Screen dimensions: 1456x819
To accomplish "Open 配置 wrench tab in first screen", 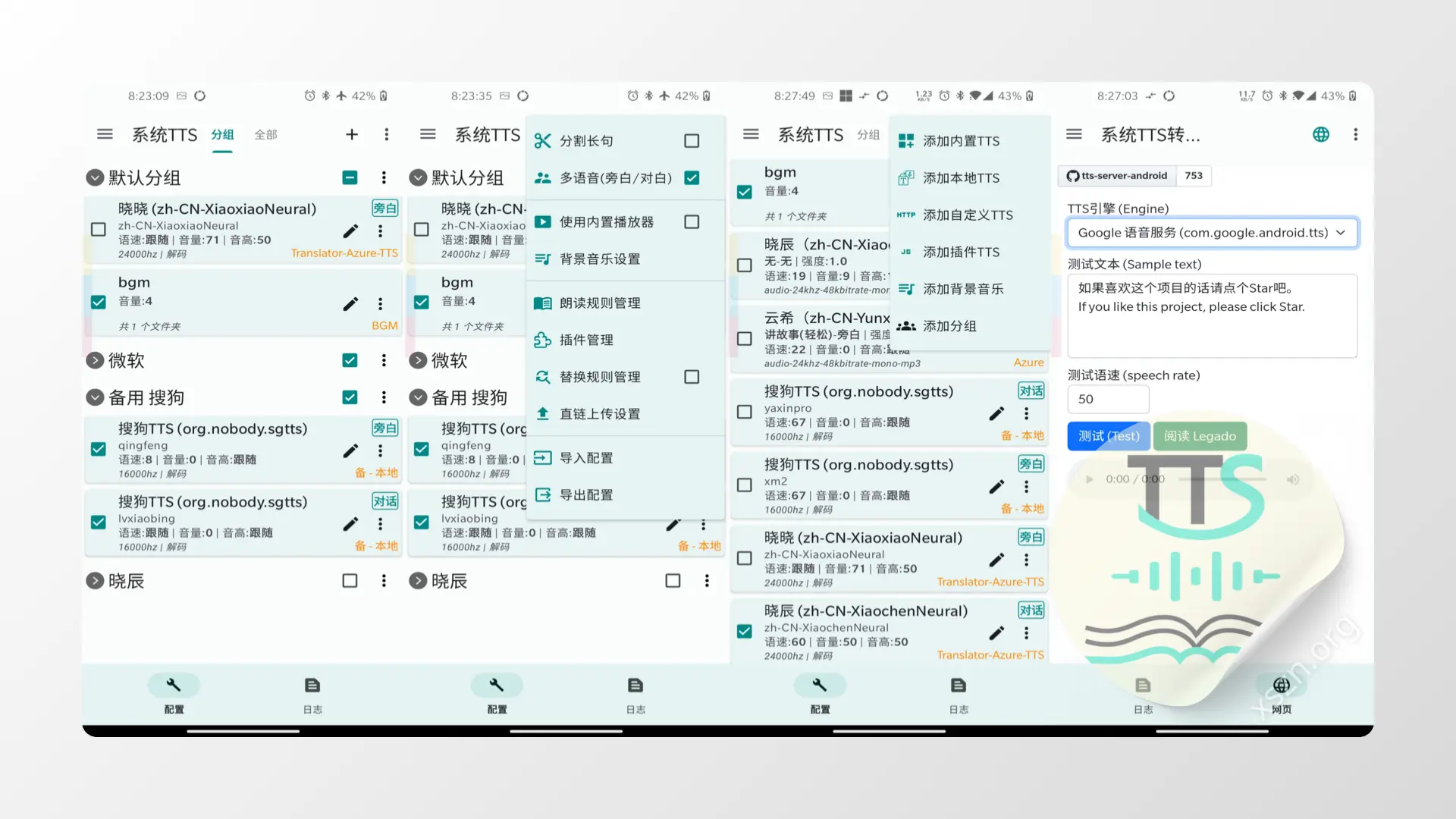I will [174, 694].
